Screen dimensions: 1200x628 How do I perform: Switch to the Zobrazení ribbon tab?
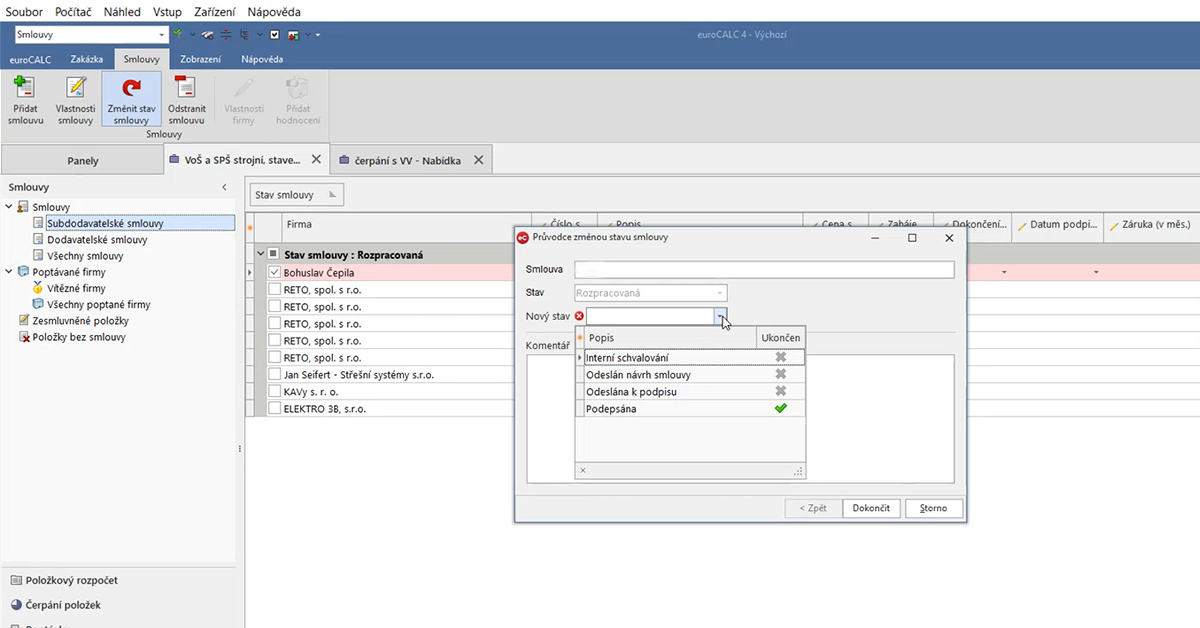click(200, 59)
